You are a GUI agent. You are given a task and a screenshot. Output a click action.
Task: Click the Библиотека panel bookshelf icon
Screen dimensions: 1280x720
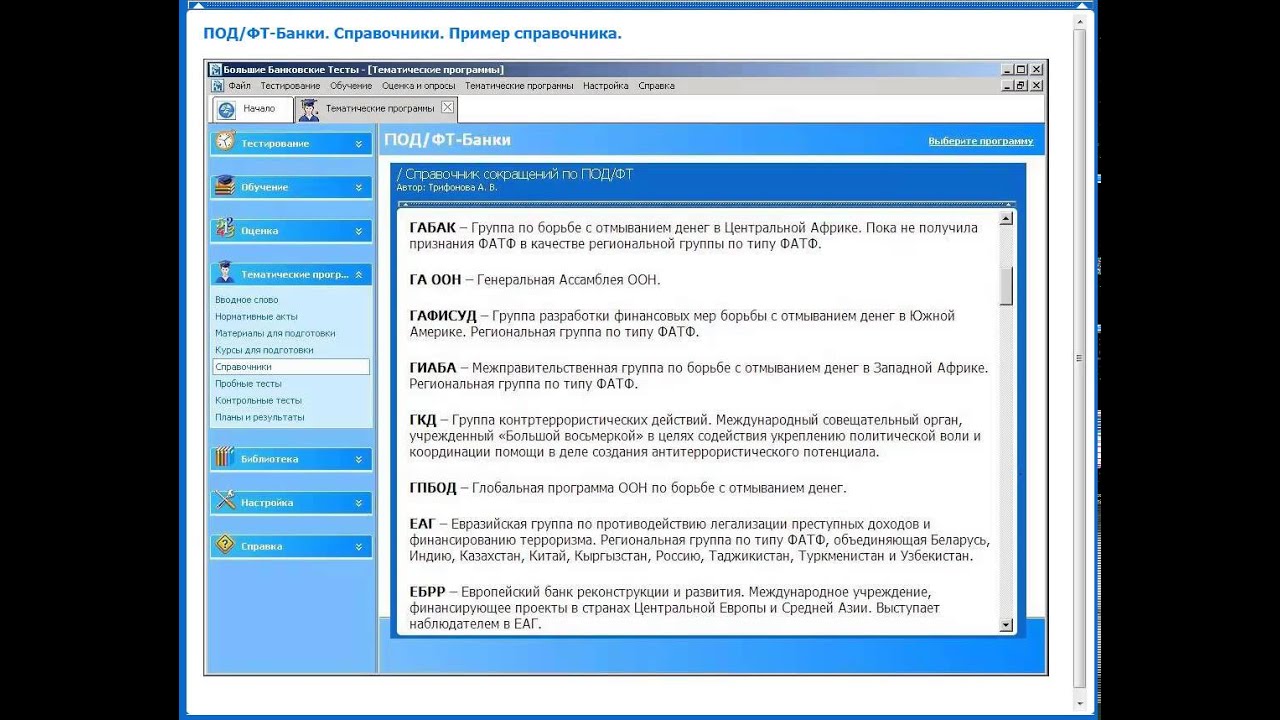coord(225,458)
